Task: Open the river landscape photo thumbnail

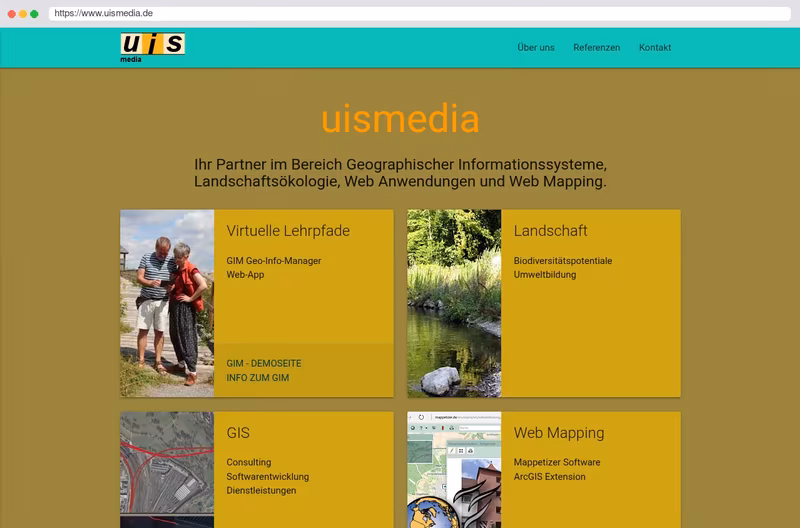Action: click(454, 303)
